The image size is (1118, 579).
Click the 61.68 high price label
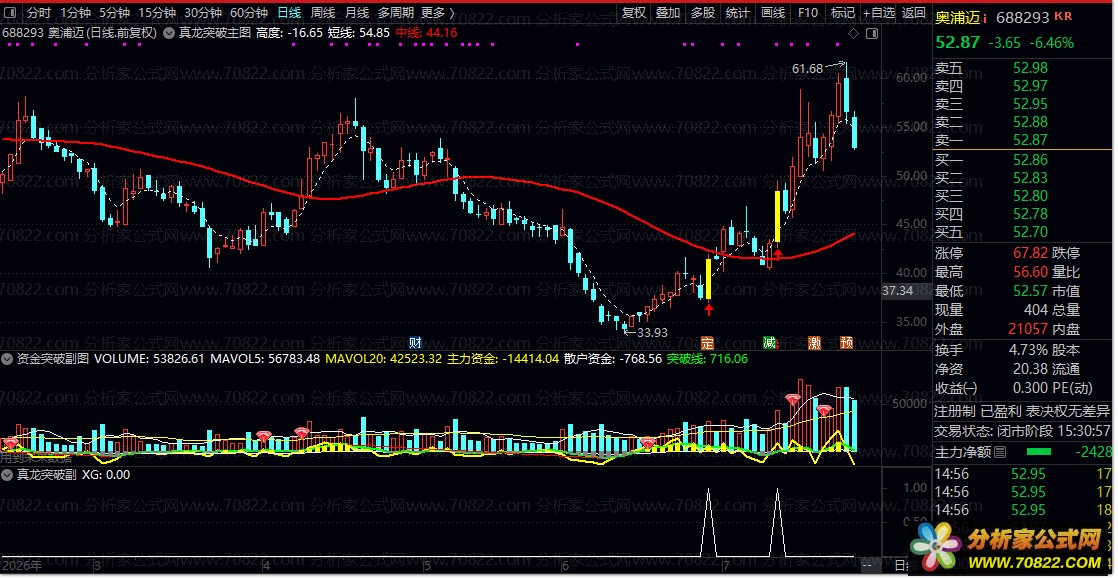tap(807, 69)
